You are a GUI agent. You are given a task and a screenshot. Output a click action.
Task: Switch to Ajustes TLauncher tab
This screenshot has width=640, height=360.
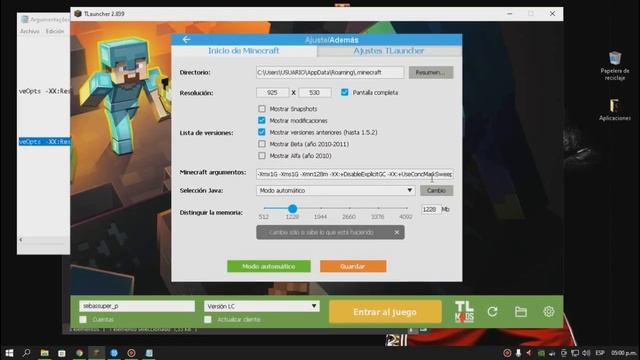tap(389, 51)
